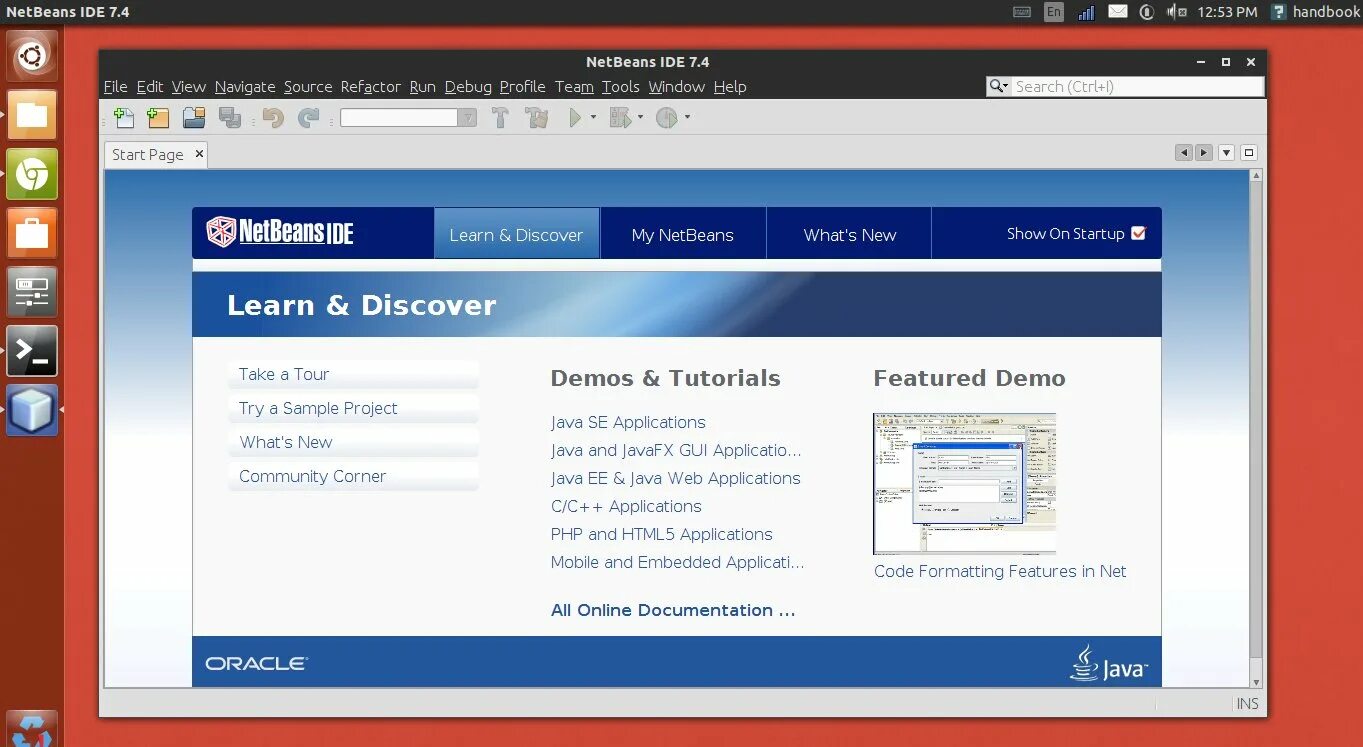Screen dimensions: 1363x747
Task: Click the Community Corner button
Action: click(353, 476)
